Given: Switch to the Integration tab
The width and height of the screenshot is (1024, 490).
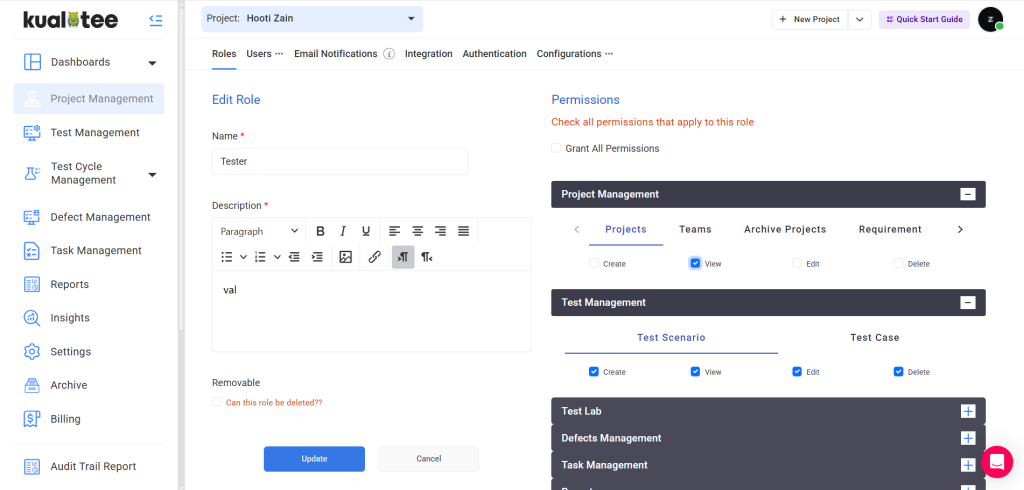Looking at the screenshot, I should click(428, 54).
